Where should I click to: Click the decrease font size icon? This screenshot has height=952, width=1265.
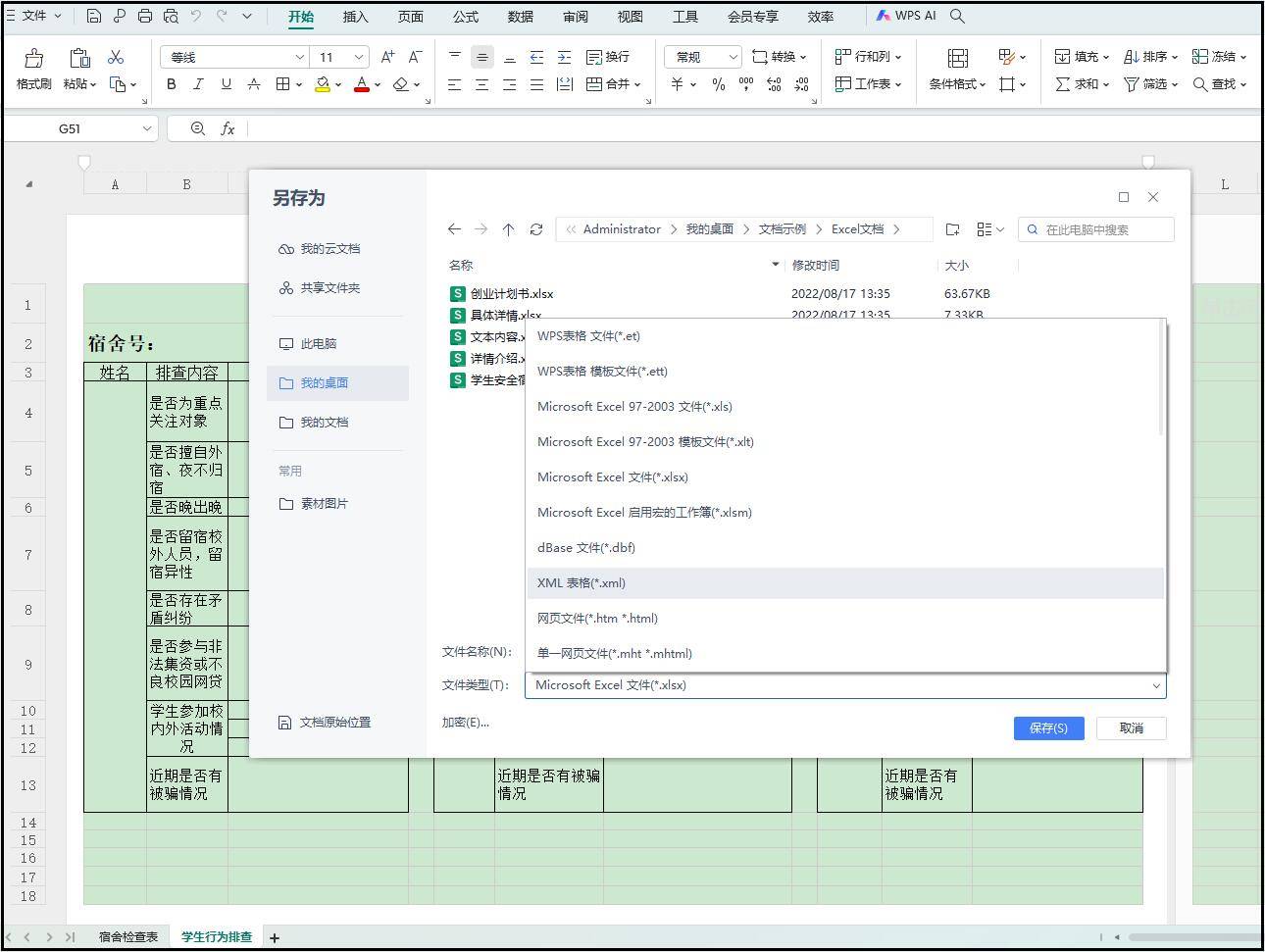415,57
